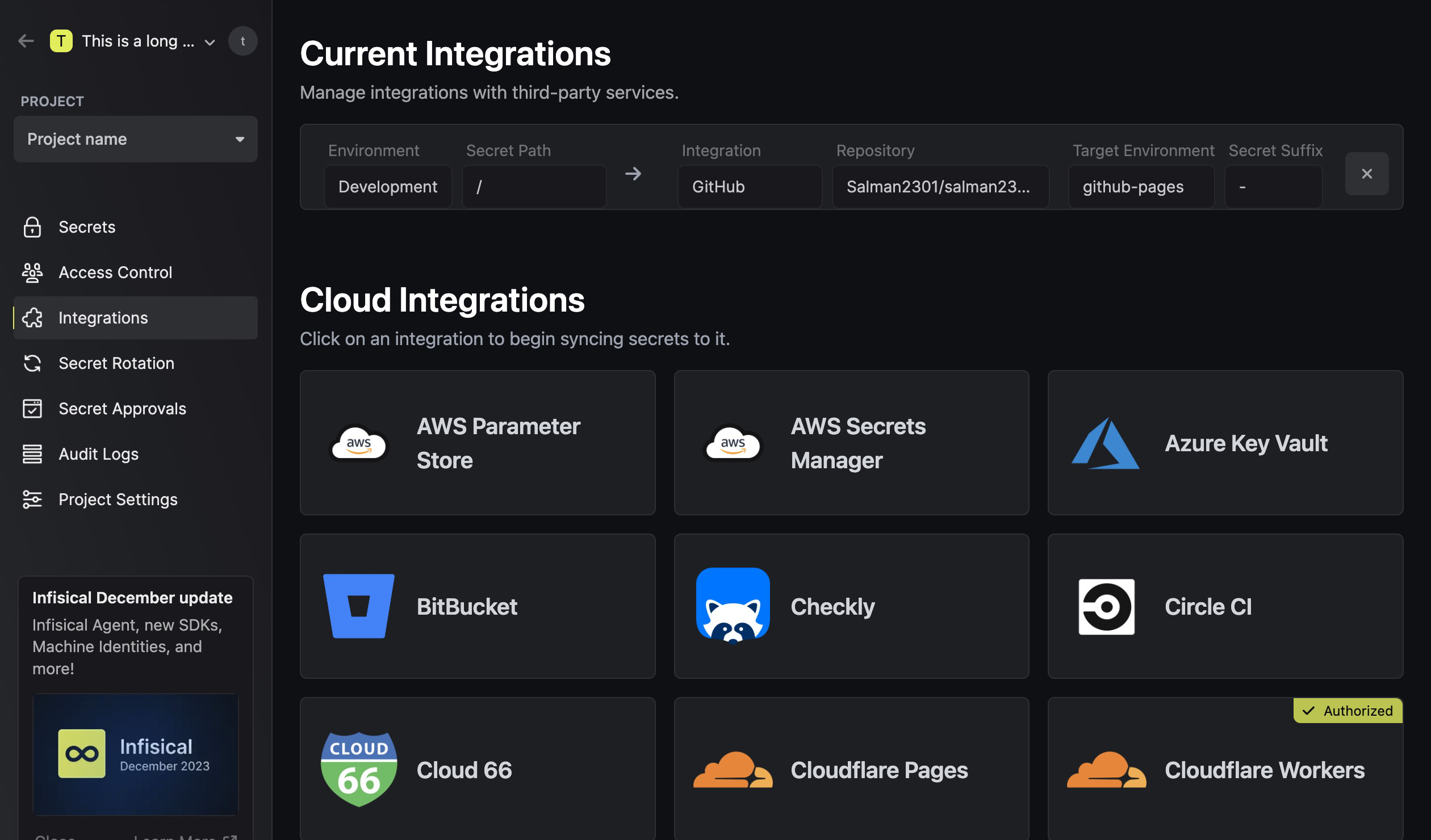Open Project Settings page

(136, 499)
